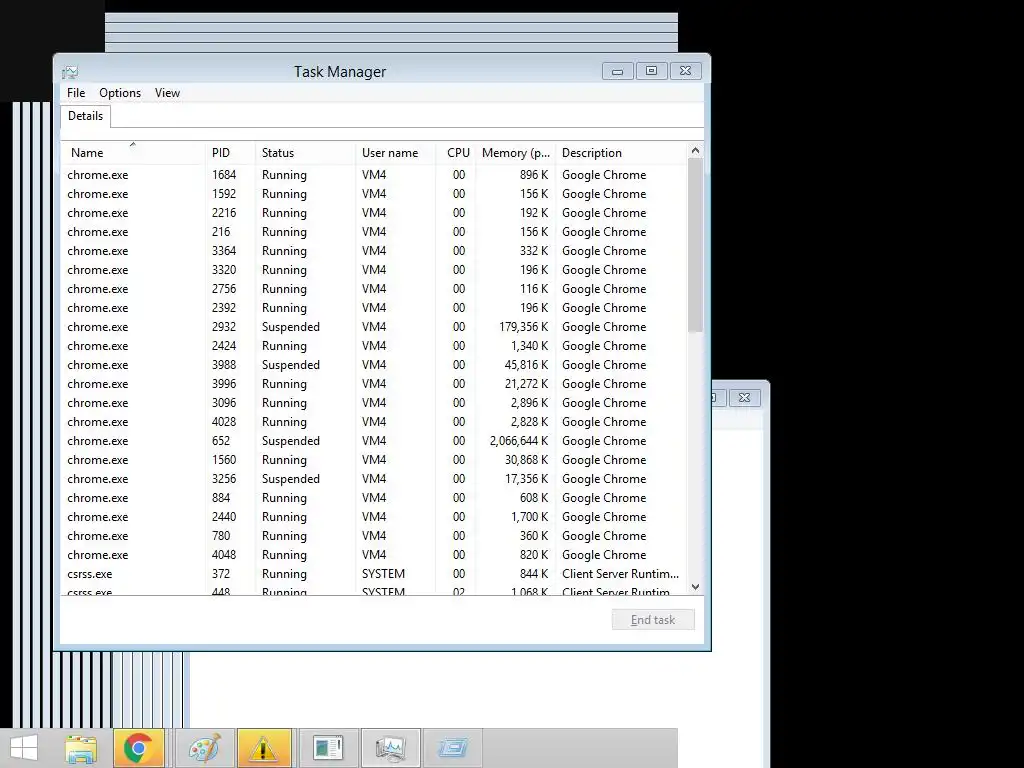Close the Task Manager window
Screen dimensions: 1024x768
(x=686, y=71)
